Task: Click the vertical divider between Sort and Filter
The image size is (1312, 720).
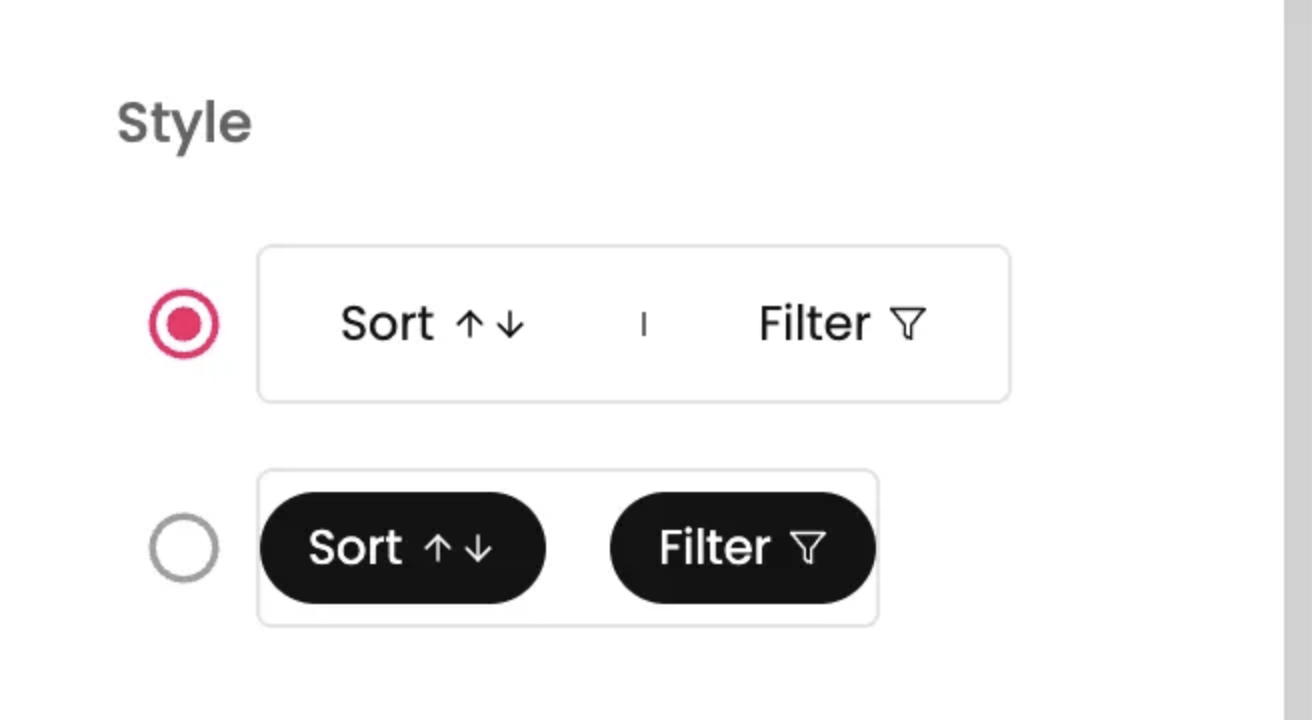Action: [643, 324]
